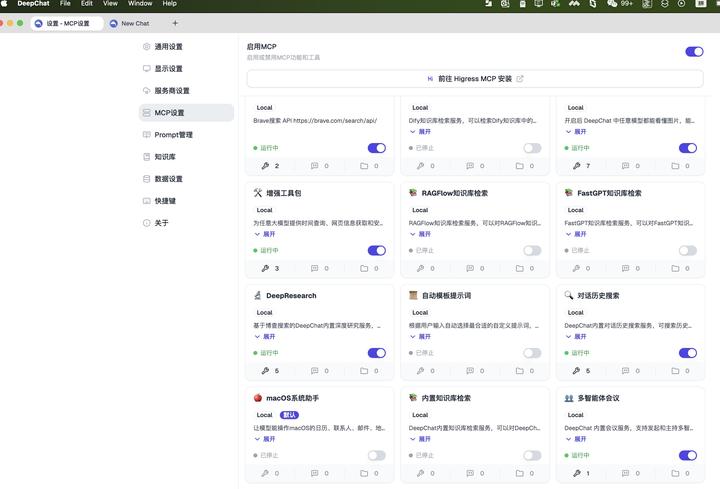Viewport: 720px width, 489px height.
Task: Click the resources folder icon on DeepResearch card
Action: click(x=364, y=371)
